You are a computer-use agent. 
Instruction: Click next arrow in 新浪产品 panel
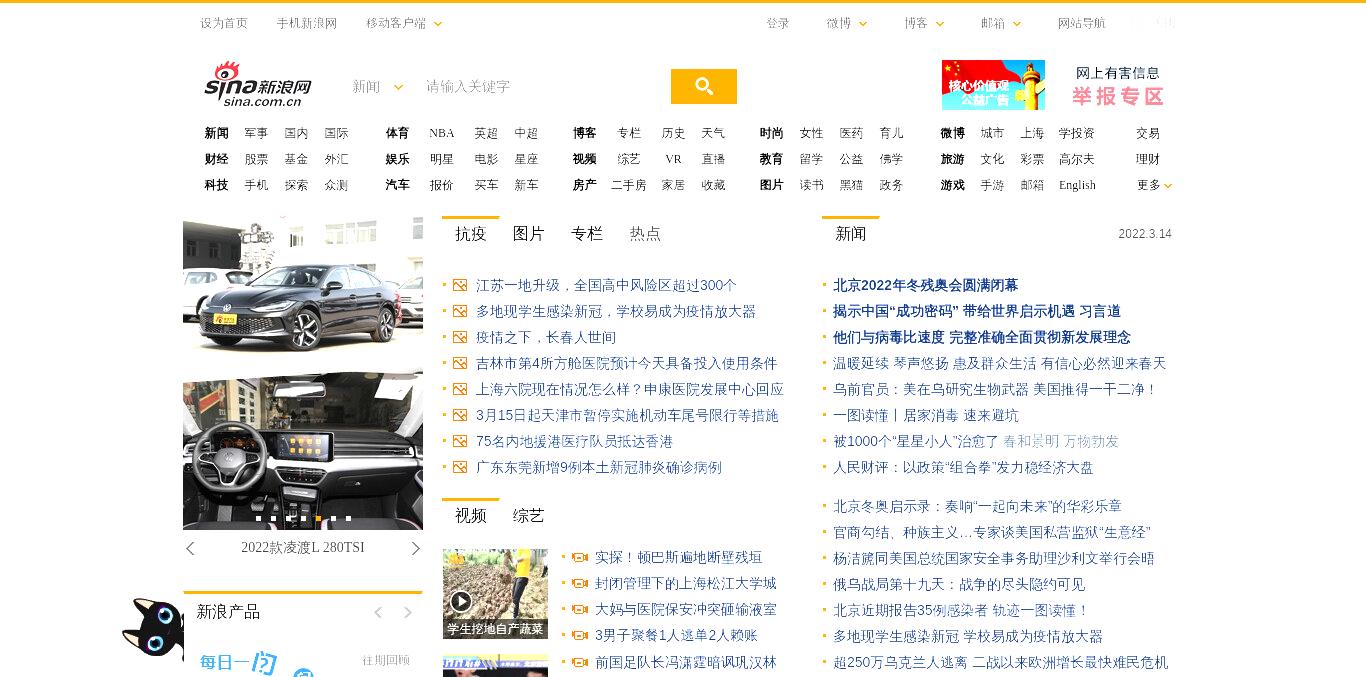click(x=408, y=612)
